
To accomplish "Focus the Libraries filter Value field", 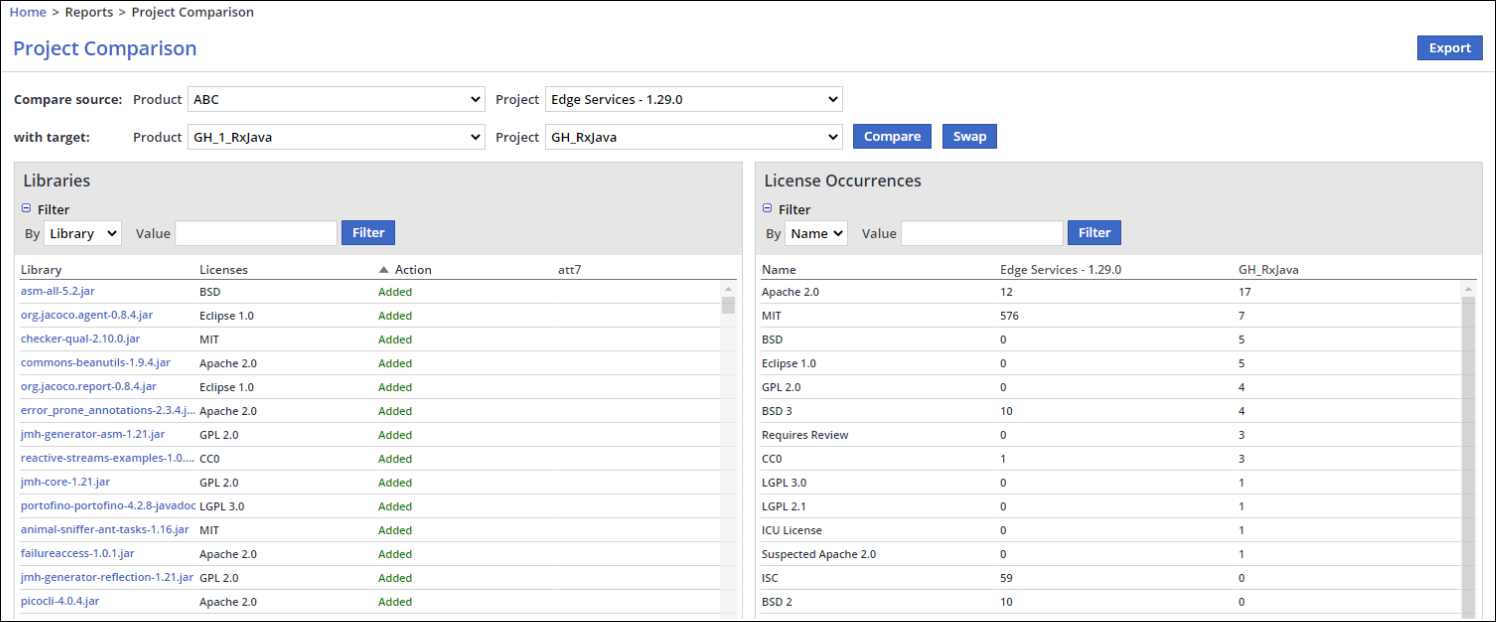I will [x=256, y=233].
